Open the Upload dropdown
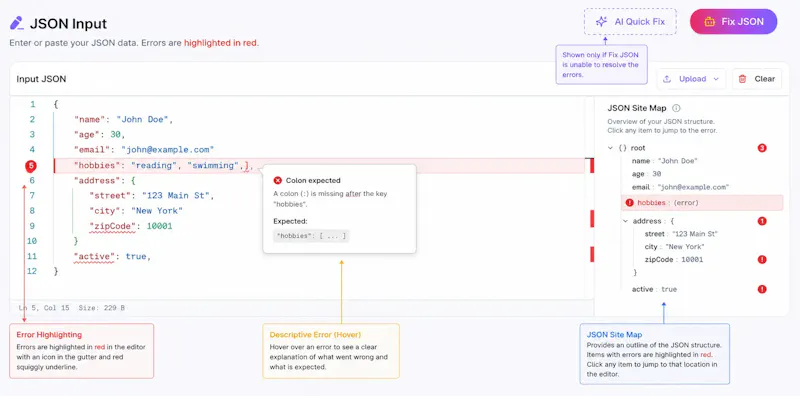Screen dimensions: 800x396 coord(691,79)
